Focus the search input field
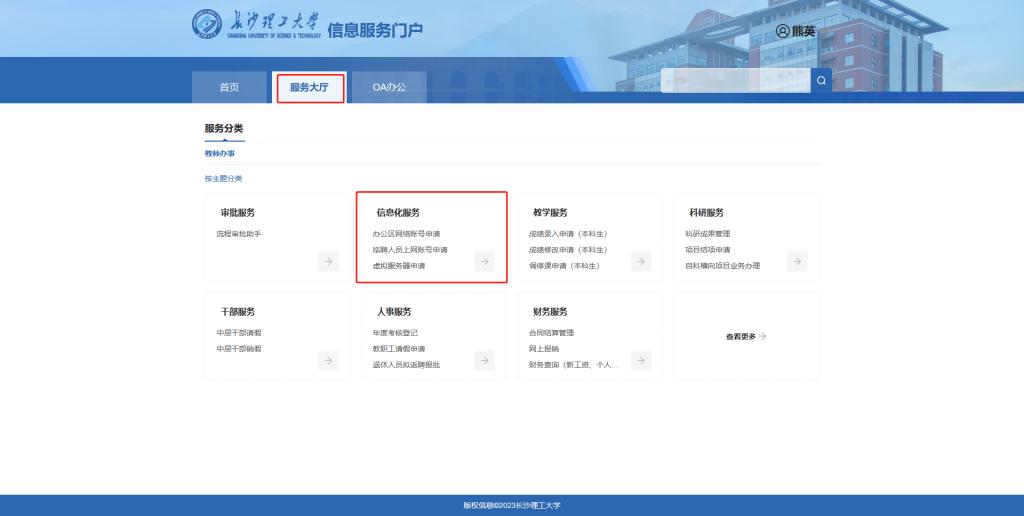The width and height of the screenshot is (1024, 516). click(735, 81)
